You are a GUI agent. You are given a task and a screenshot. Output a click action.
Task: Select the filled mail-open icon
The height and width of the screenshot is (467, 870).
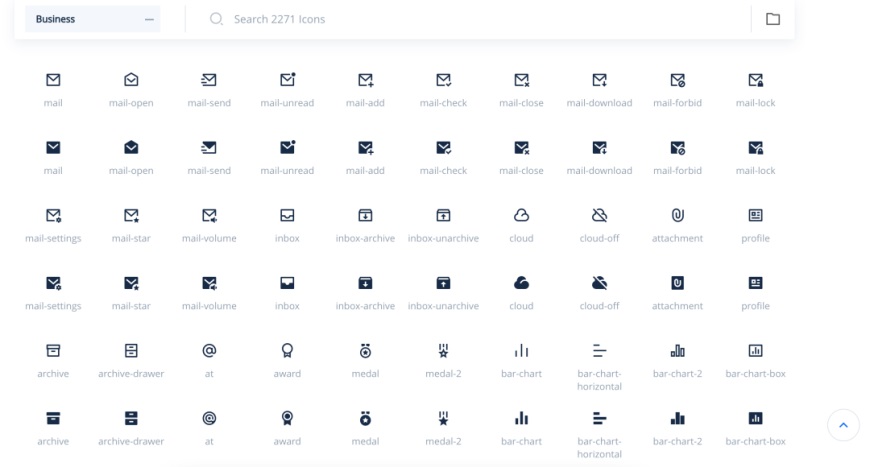click(131, 148)
